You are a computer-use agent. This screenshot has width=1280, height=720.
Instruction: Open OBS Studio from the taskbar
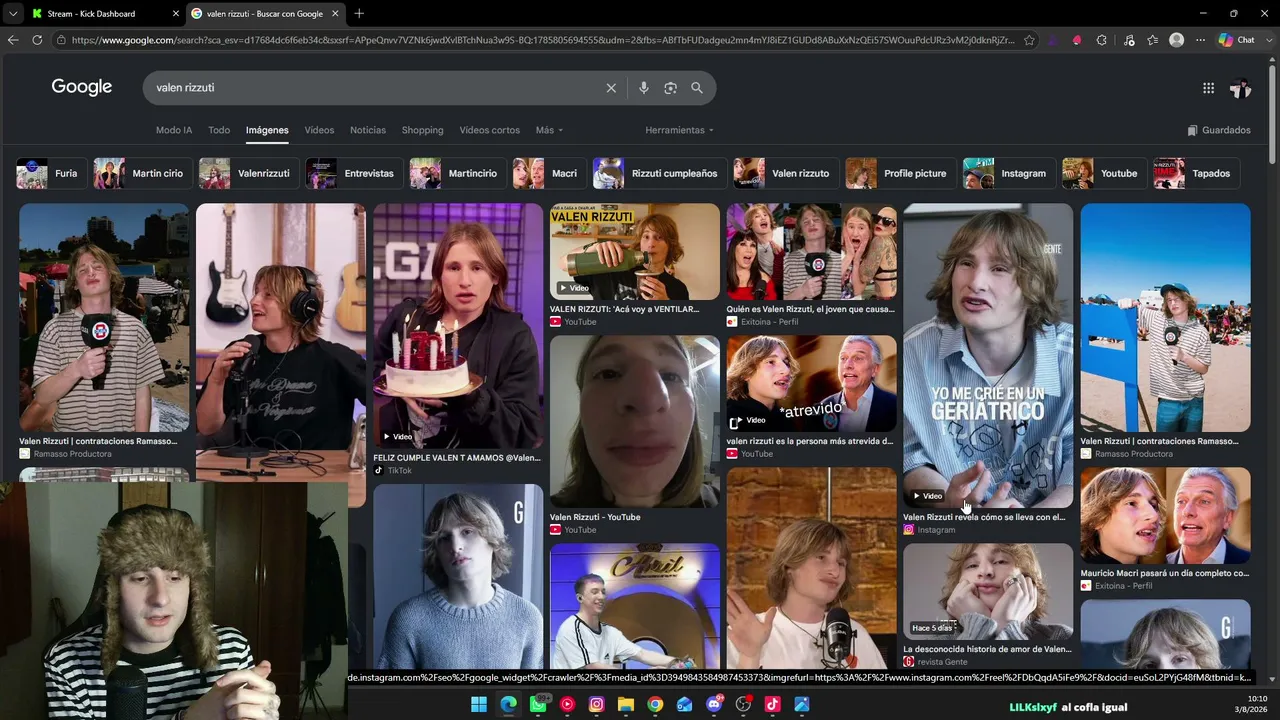coord(743,704)
